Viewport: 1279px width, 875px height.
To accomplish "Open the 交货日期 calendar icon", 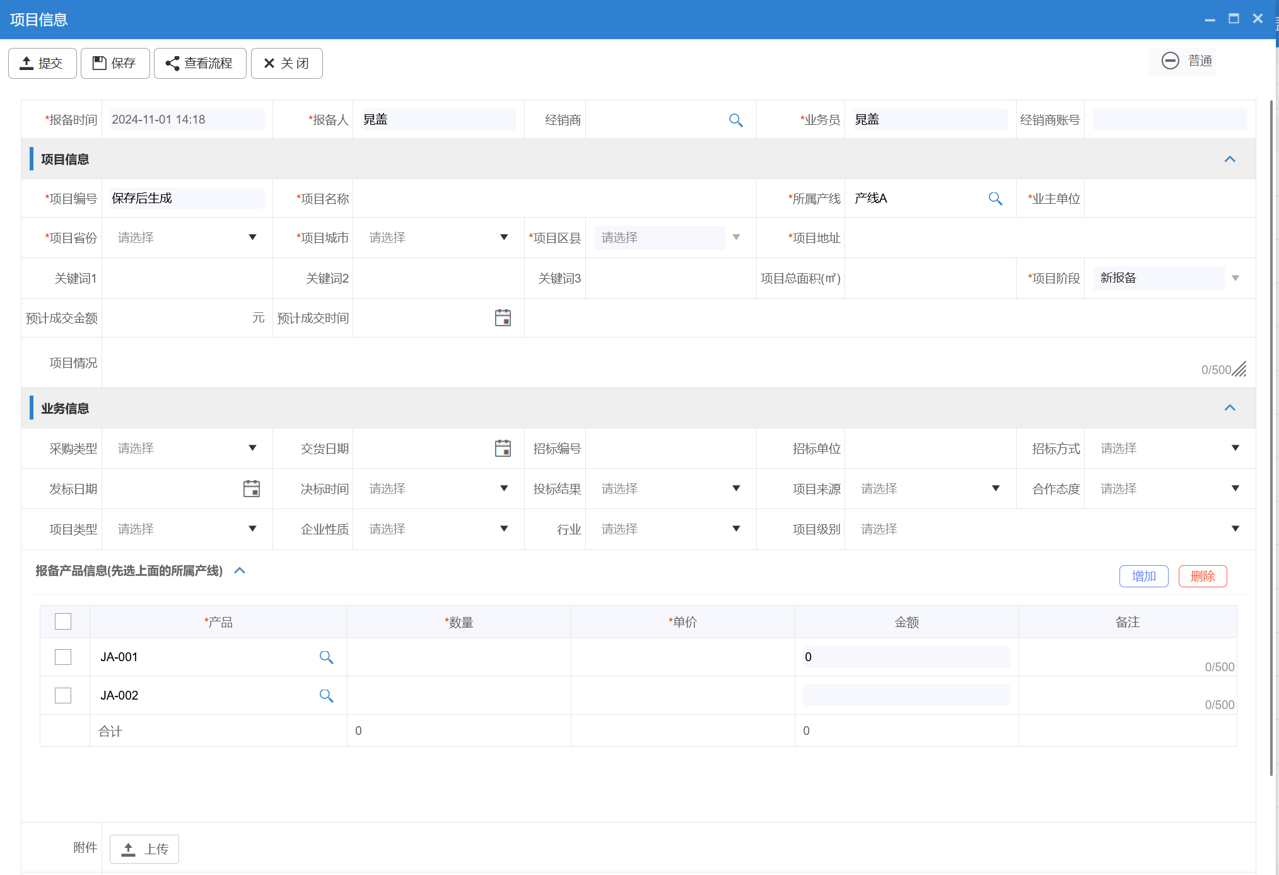I will 503,449.
